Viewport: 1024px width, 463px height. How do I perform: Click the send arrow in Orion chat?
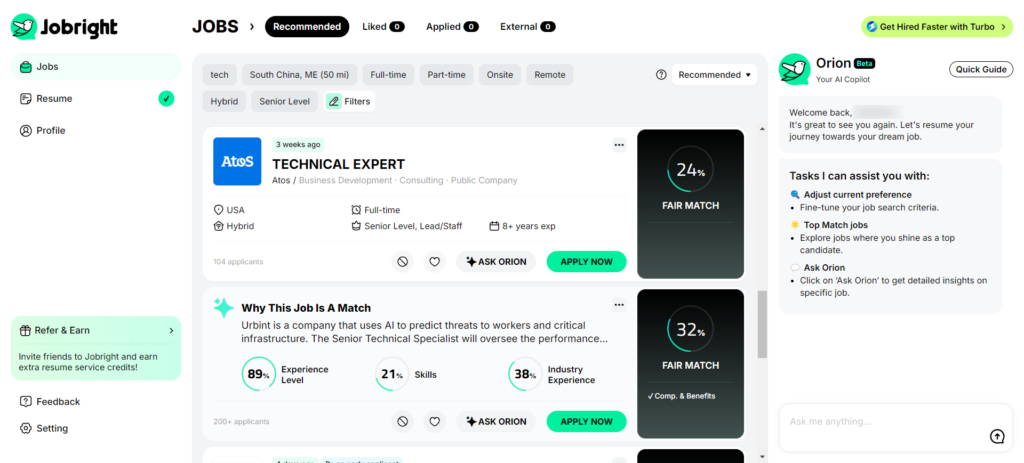click(x=997, y=436)
